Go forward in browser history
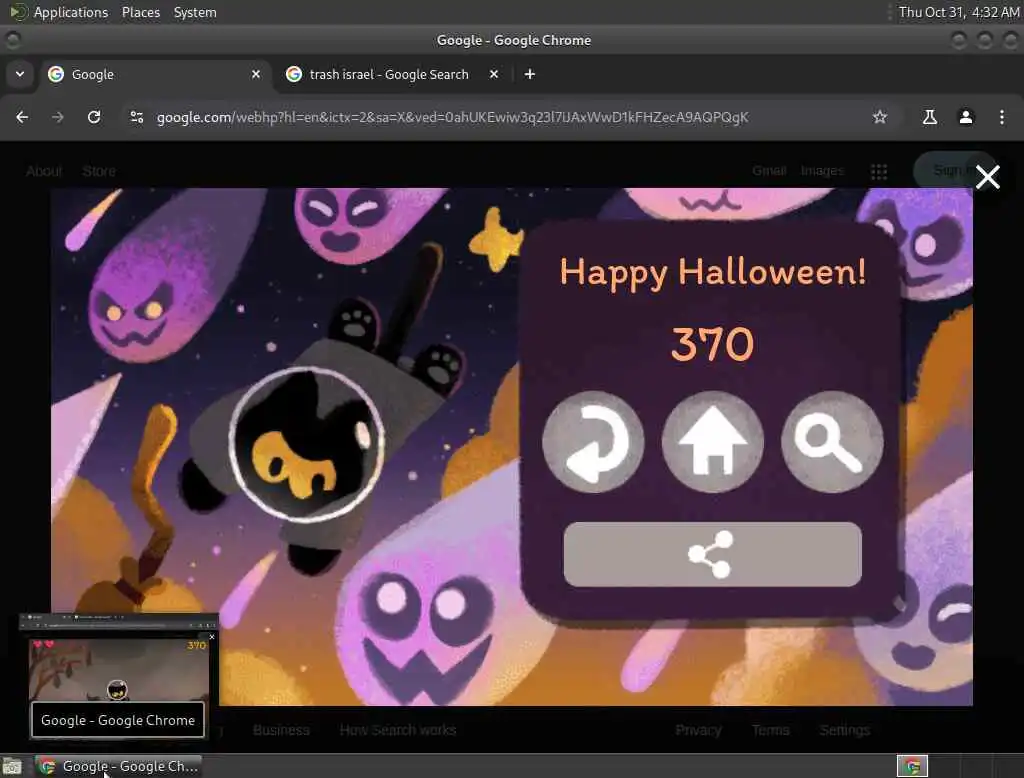The image size is (1024, 778). pyautogui.click(x=58, y=117)
